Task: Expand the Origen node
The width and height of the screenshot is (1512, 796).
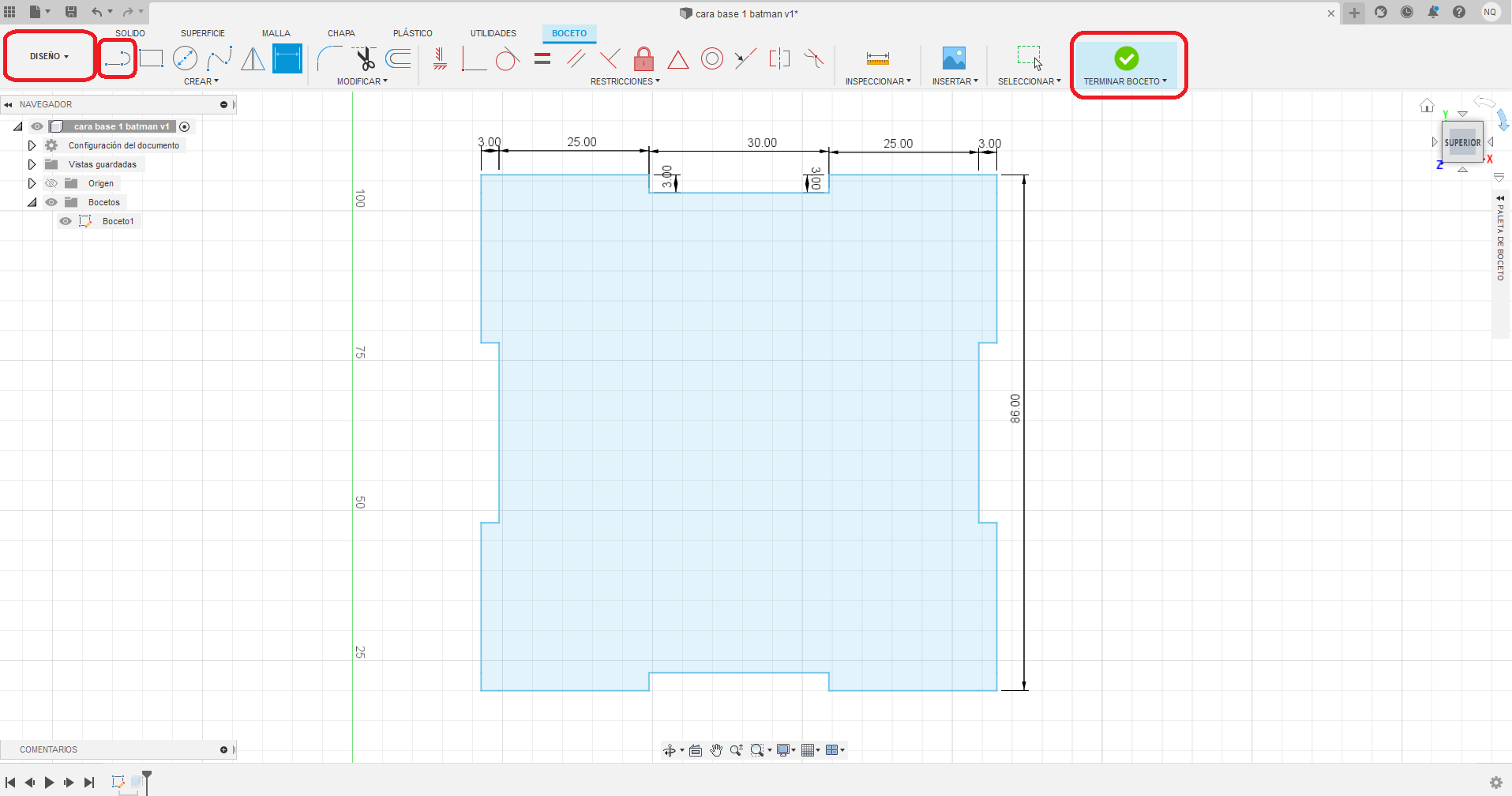Action: click(32, 183)
